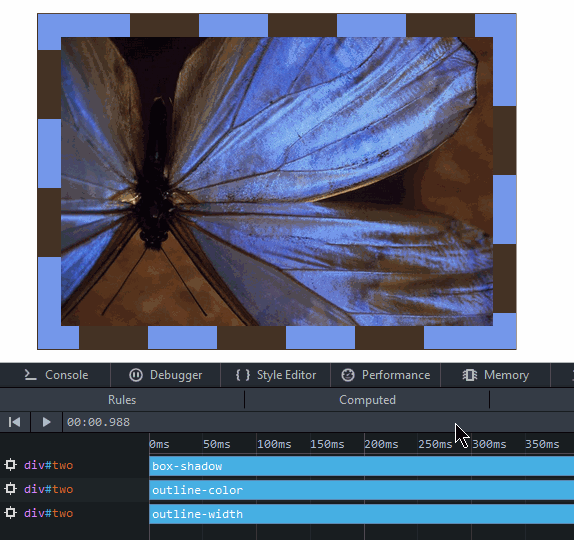The height and width of the screenshot is (540, 574).
Task: Select the Rules sidebar tab
Action: (122, 399)
